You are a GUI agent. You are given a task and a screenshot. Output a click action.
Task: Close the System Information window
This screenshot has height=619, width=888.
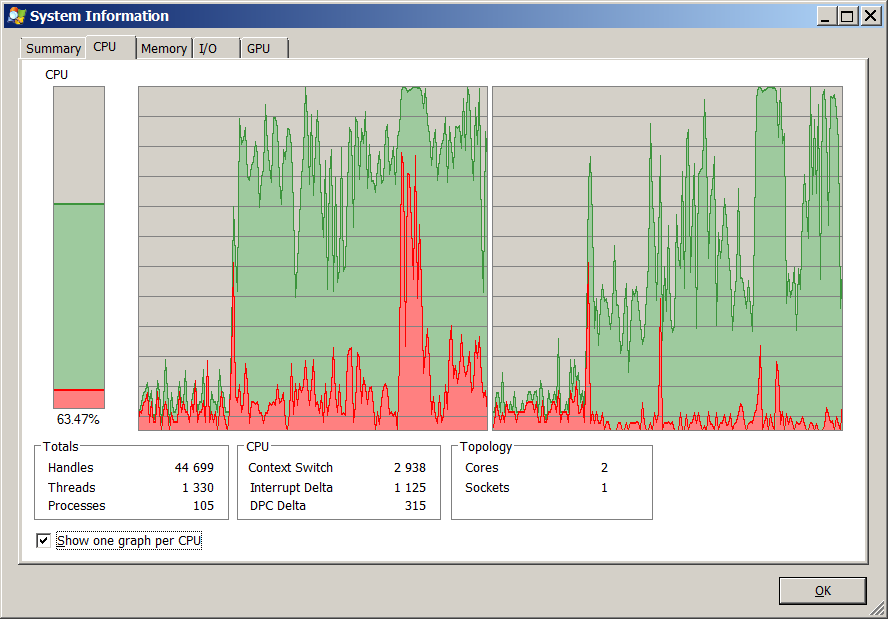pyautogui.click(x=870, y=16)
